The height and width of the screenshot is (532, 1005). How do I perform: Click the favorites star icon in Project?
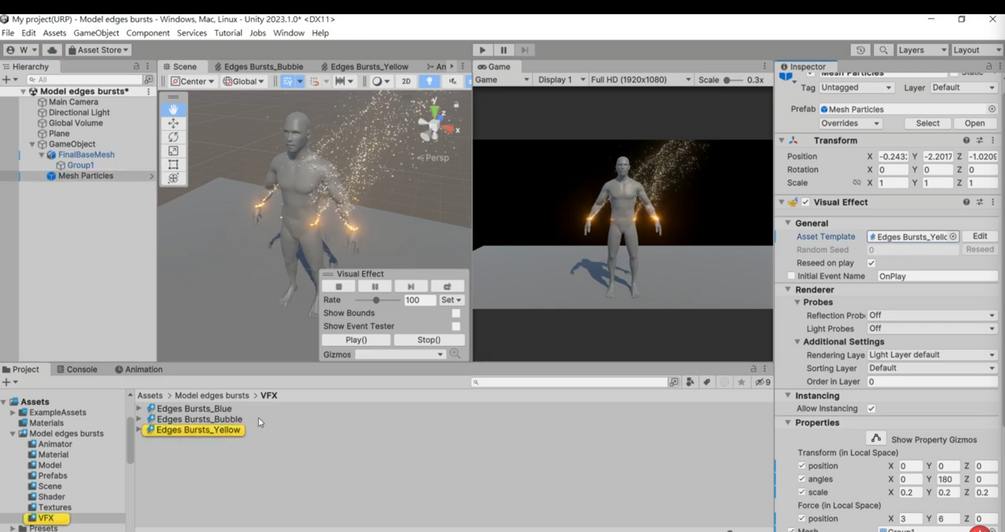pyautogui.click(x=742, y=382)
